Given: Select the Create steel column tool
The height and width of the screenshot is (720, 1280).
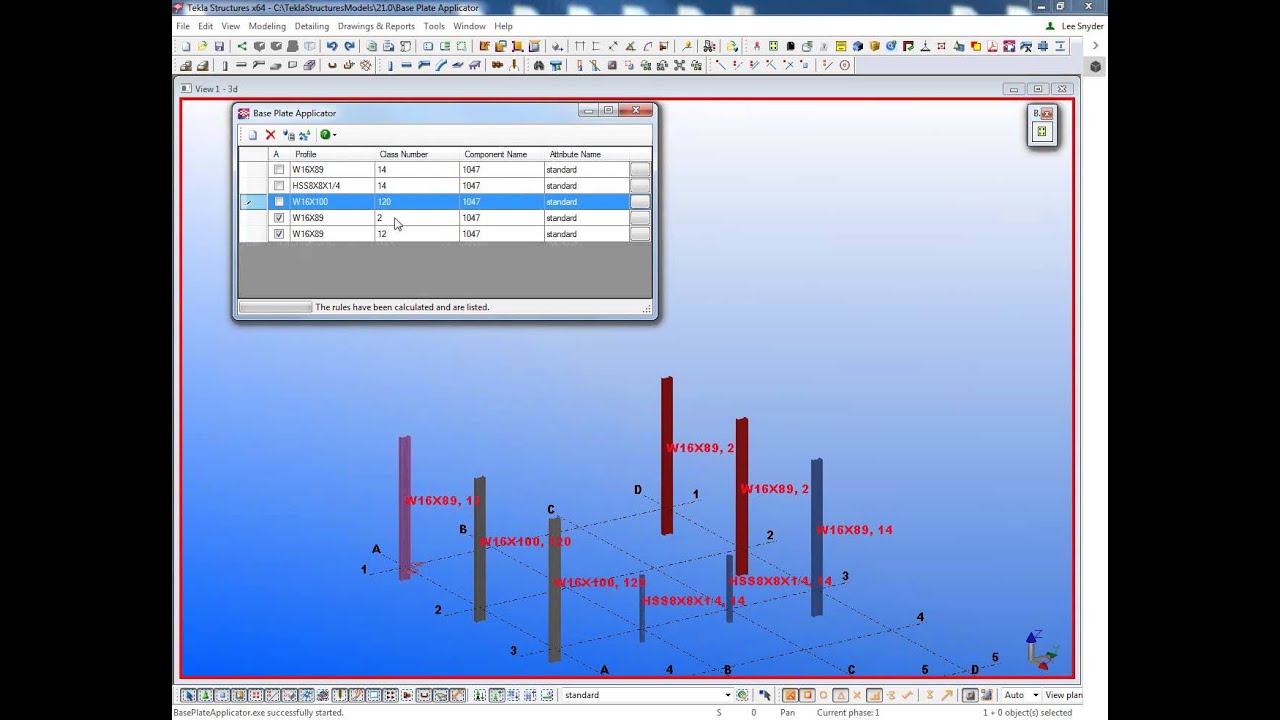Looking at the screenshot, I should 391,65.
